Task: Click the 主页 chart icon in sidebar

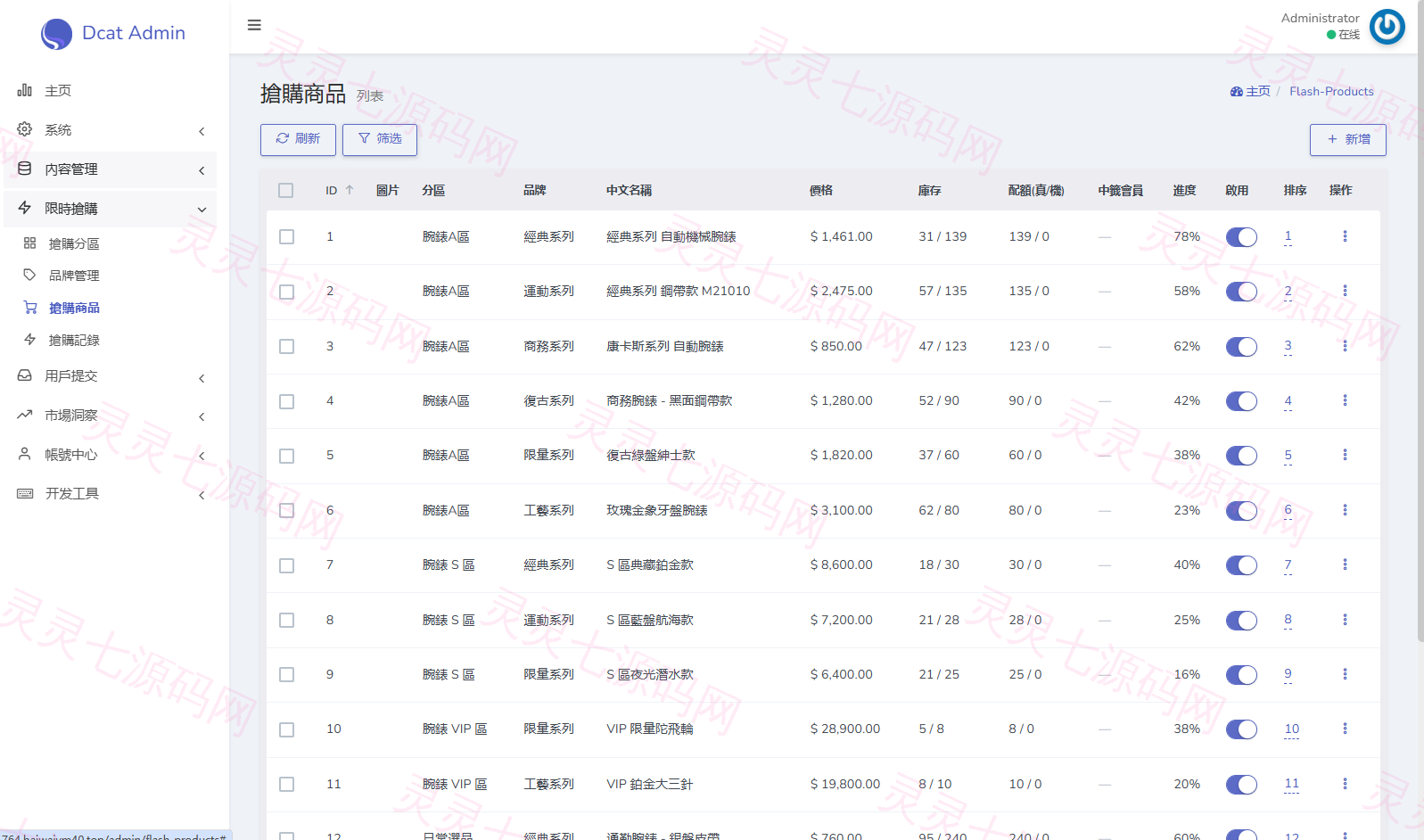Action: click(x=25, y=90)
